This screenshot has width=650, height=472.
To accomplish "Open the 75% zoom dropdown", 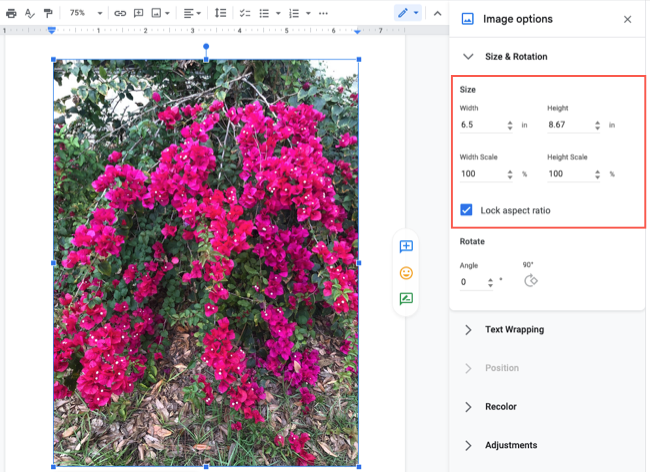I will tap(83, 13).
